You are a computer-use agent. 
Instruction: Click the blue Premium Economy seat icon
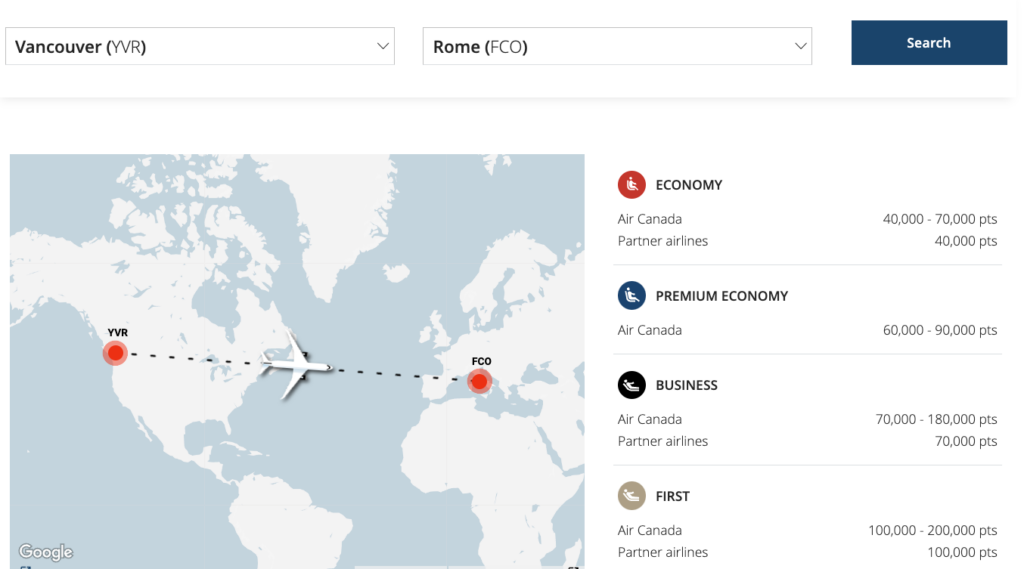pyautogui.click(x=632, y=296)
